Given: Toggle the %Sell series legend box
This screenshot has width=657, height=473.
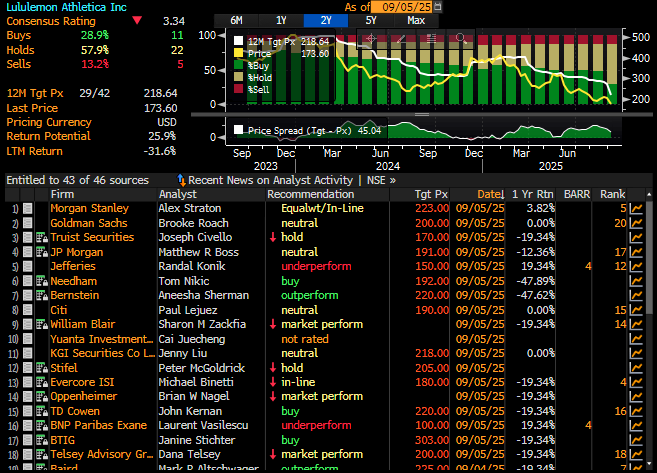Looking at the screenshot, I should click(x=238, y=89).
